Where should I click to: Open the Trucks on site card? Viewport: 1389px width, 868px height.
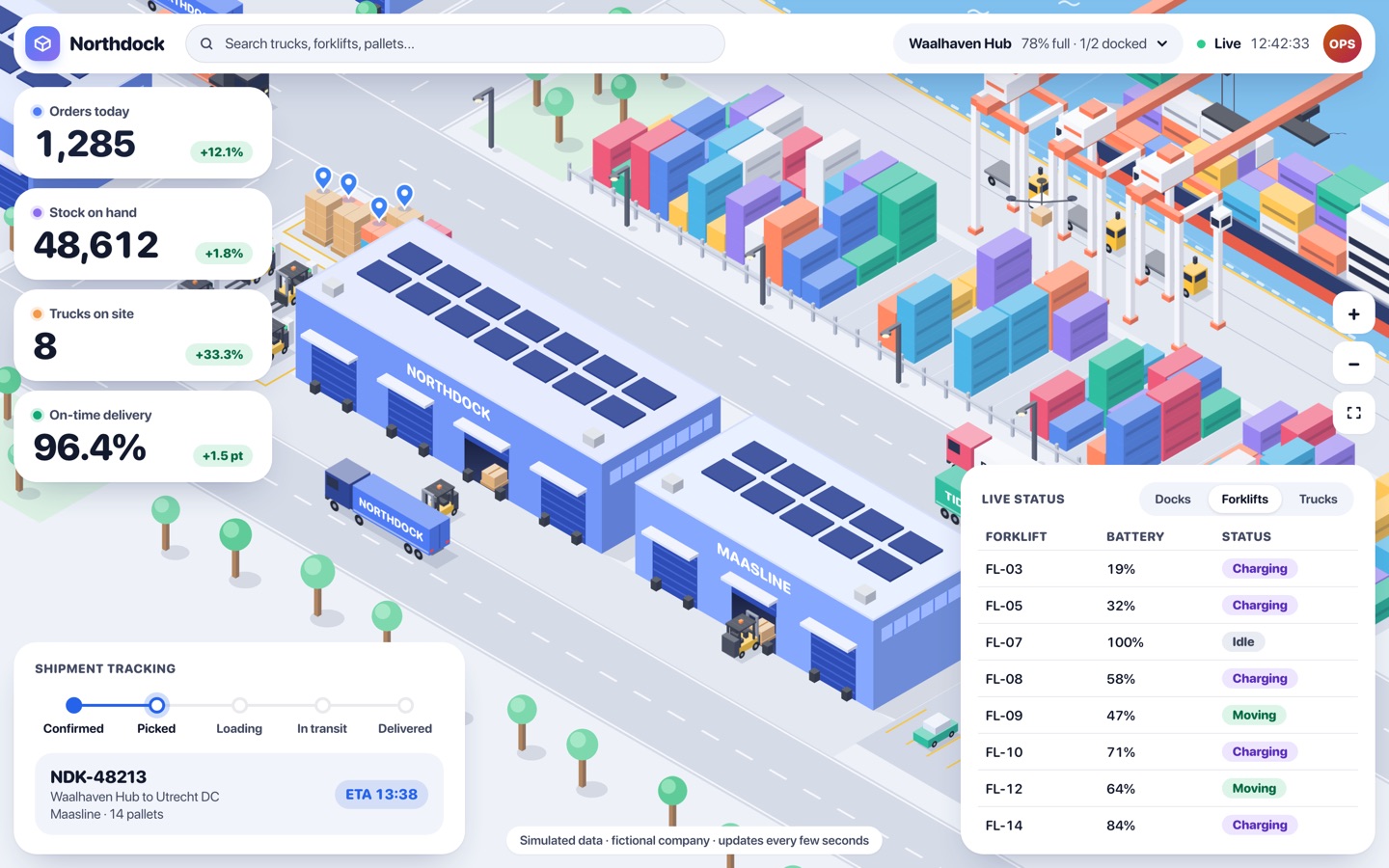click(x=143, y=336)
